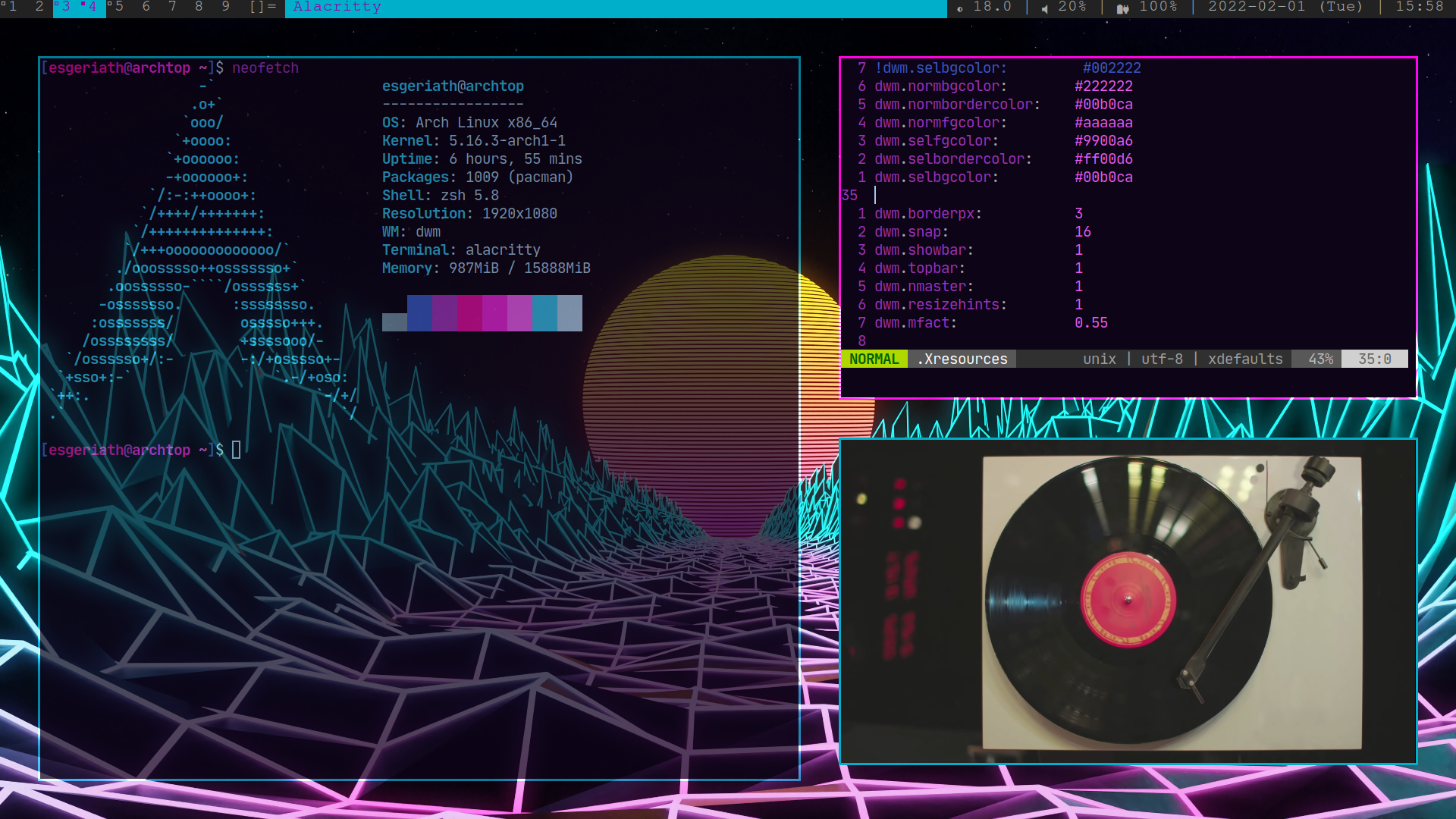Click the Alacritty window title in bar

coord(337,7)
